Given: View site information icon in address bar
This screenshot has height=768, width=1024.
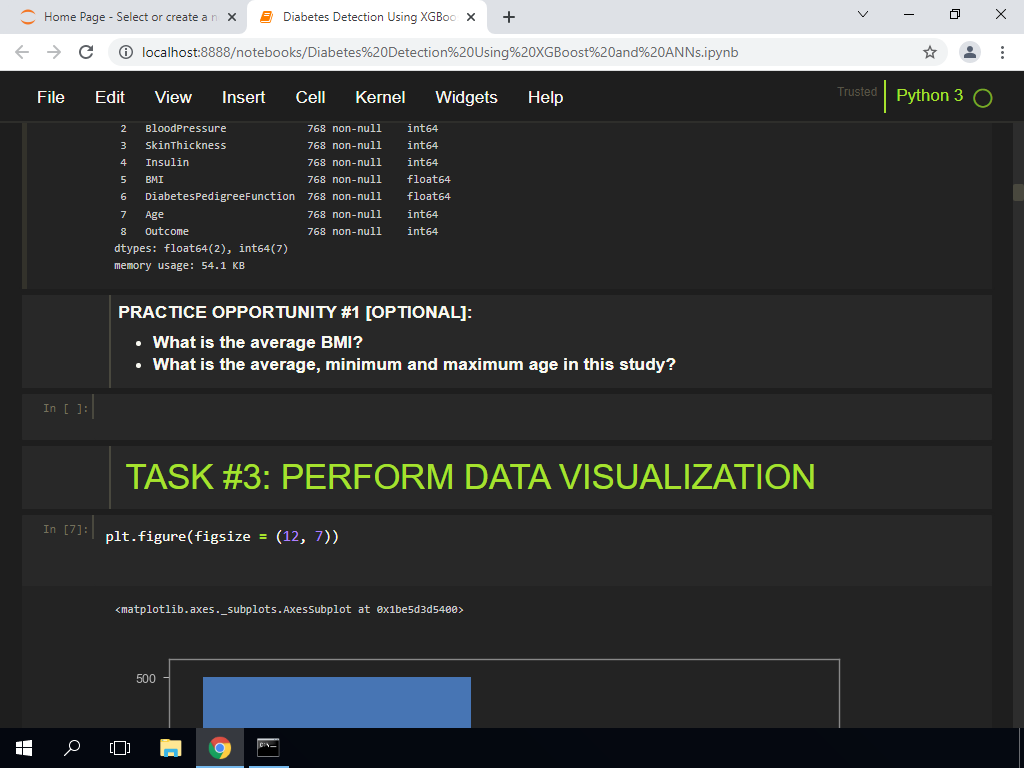Looking at the screenshot, I should click(x=126, y=52).
